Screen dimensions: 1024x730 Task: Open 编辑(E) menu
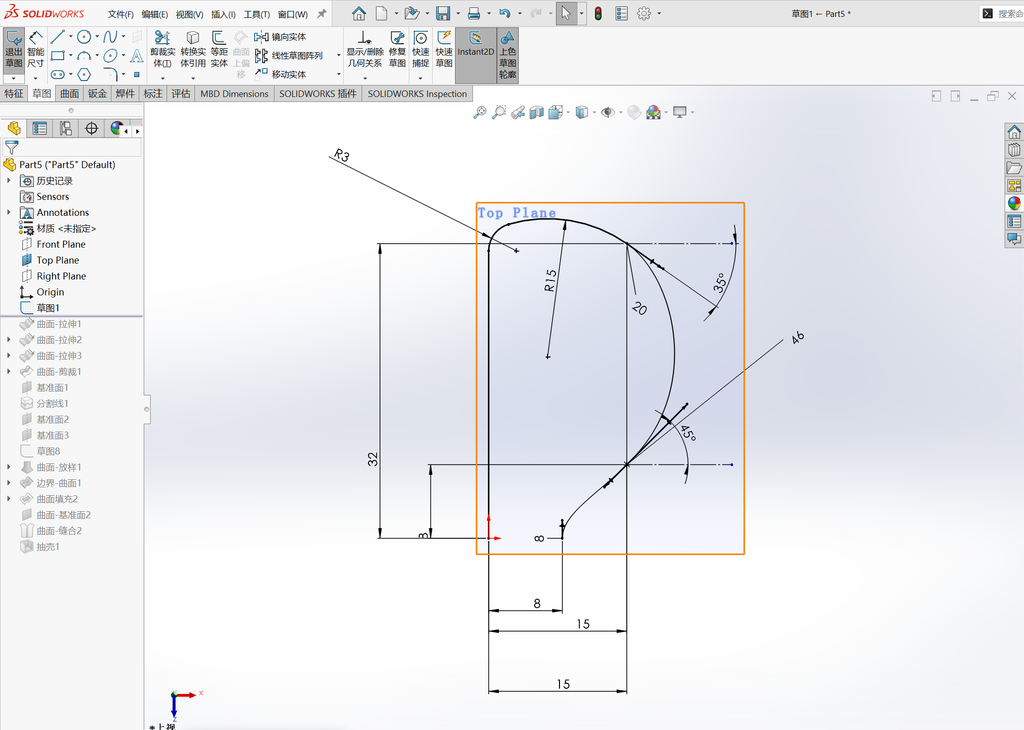[155, 14]
